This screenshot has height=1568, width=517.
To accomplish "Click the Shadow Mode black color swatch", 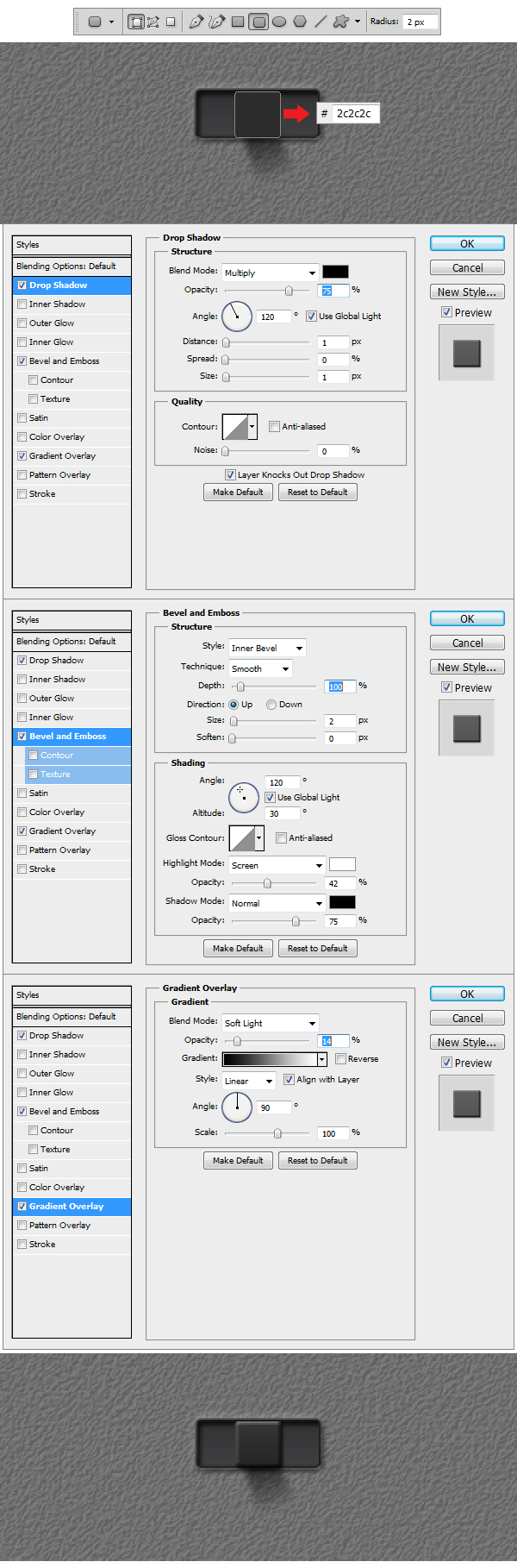I will pos(342,902).
